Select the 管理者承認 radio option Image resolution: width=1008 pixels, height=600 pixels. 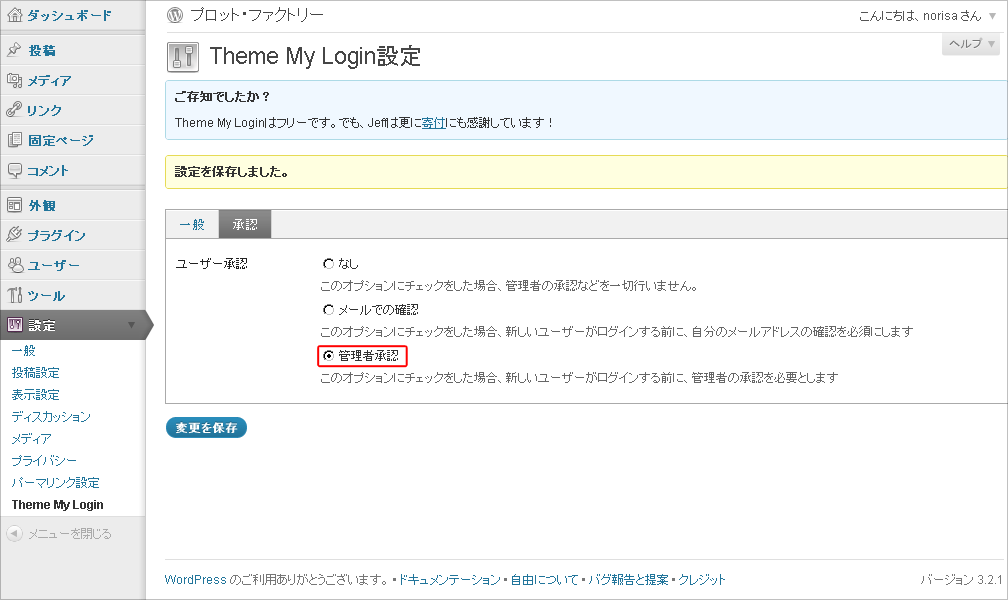[328, 356]
